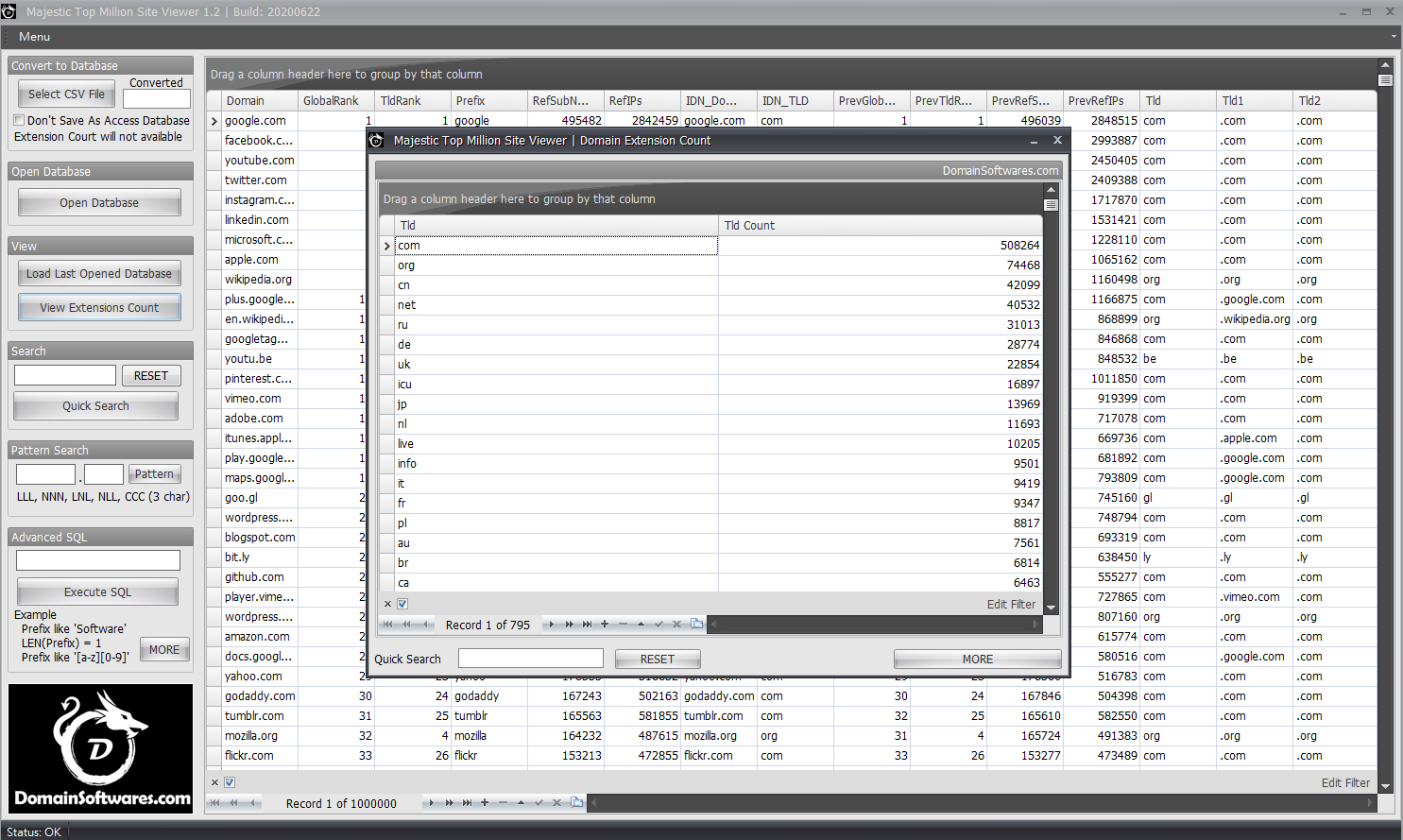Click Edit Filter in main grid footer

point(1345,782)
